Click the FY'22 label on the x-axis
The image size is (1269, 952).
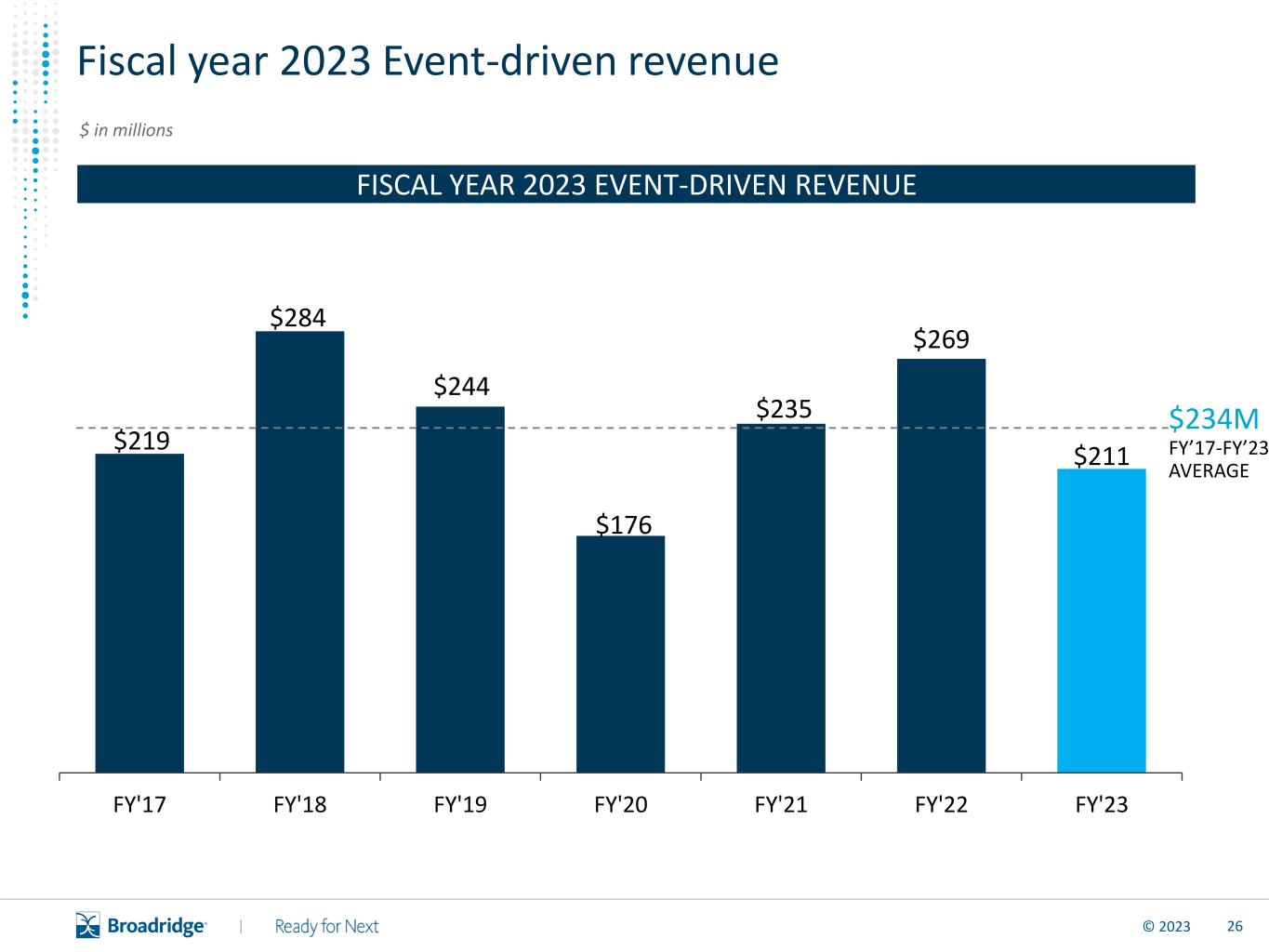pos(942,804)
